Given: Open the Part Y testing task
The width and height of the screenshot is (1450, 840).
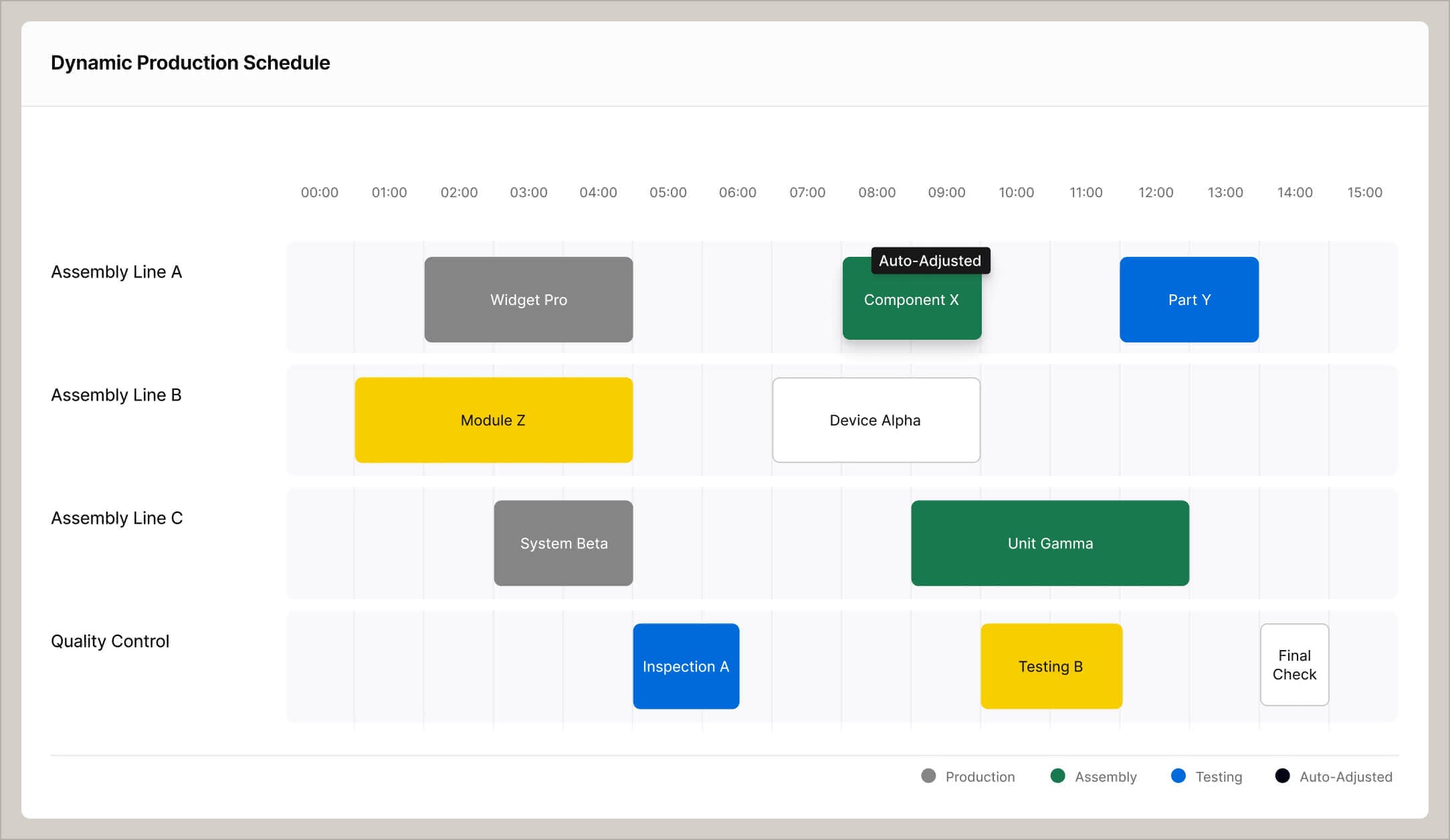Looking at the screenshot, I should coord(1188,300).
